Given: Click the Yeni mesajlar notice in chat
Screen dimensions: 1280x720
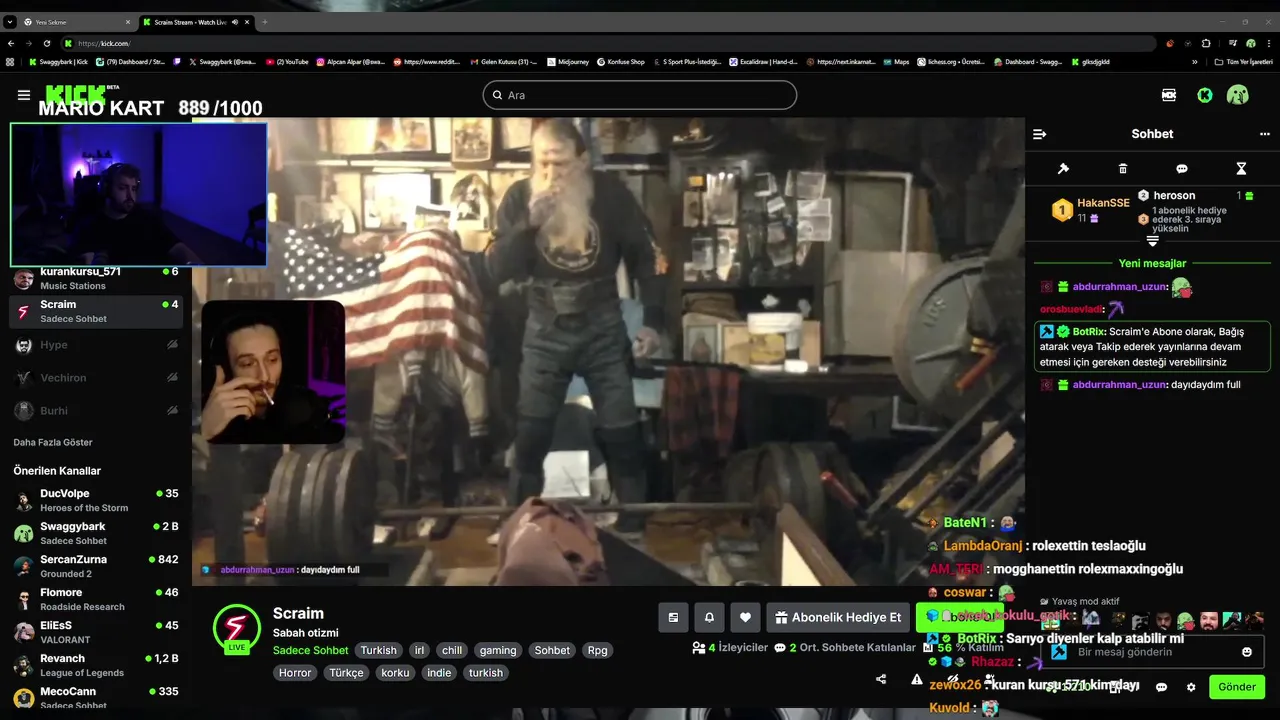Looking at the screenshot, I should coord(1152,263).
